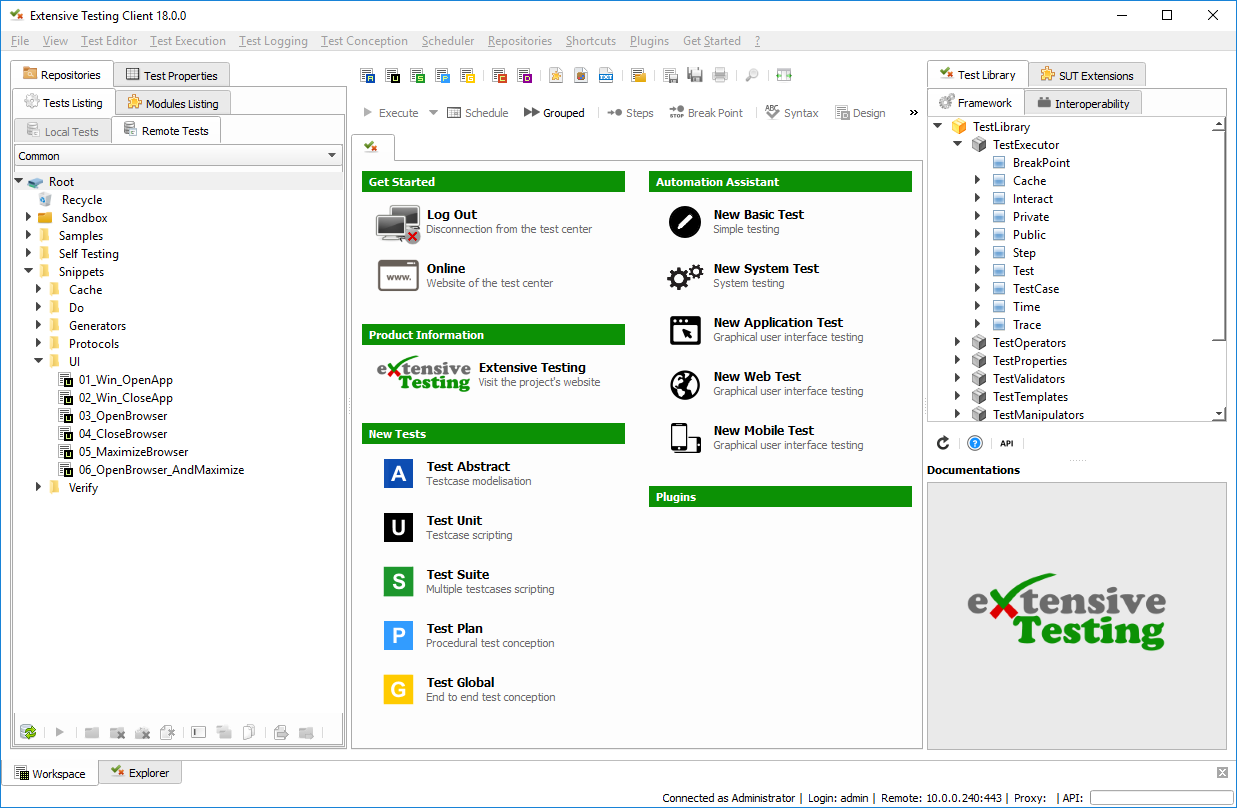Screen dimensions: 1237x808
Task: Toggle the Grouped execution mode
Action: click(554, 113)
